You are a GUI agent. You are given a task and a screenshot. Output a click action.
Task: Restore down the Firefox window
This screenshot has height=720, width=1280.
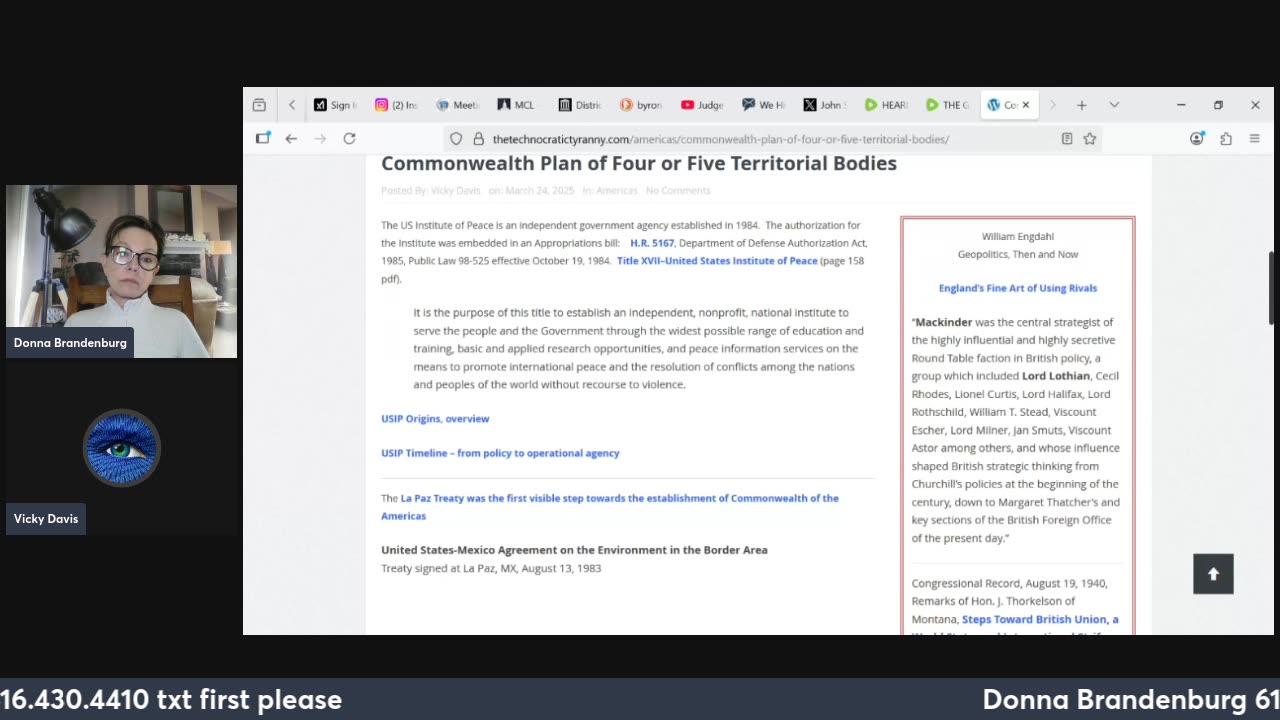[x=1218, y=105]
